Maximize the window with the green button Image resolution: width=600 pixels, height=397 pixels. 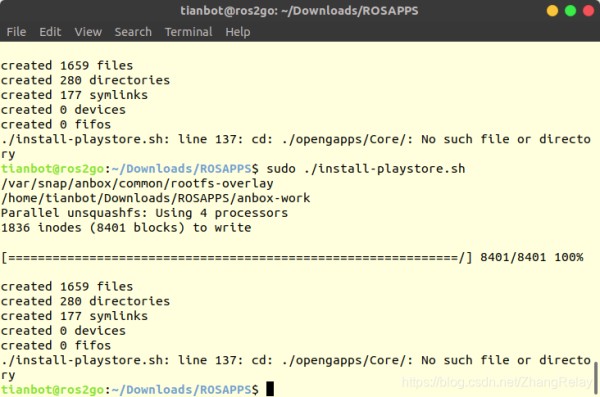[x=571, y=11]
